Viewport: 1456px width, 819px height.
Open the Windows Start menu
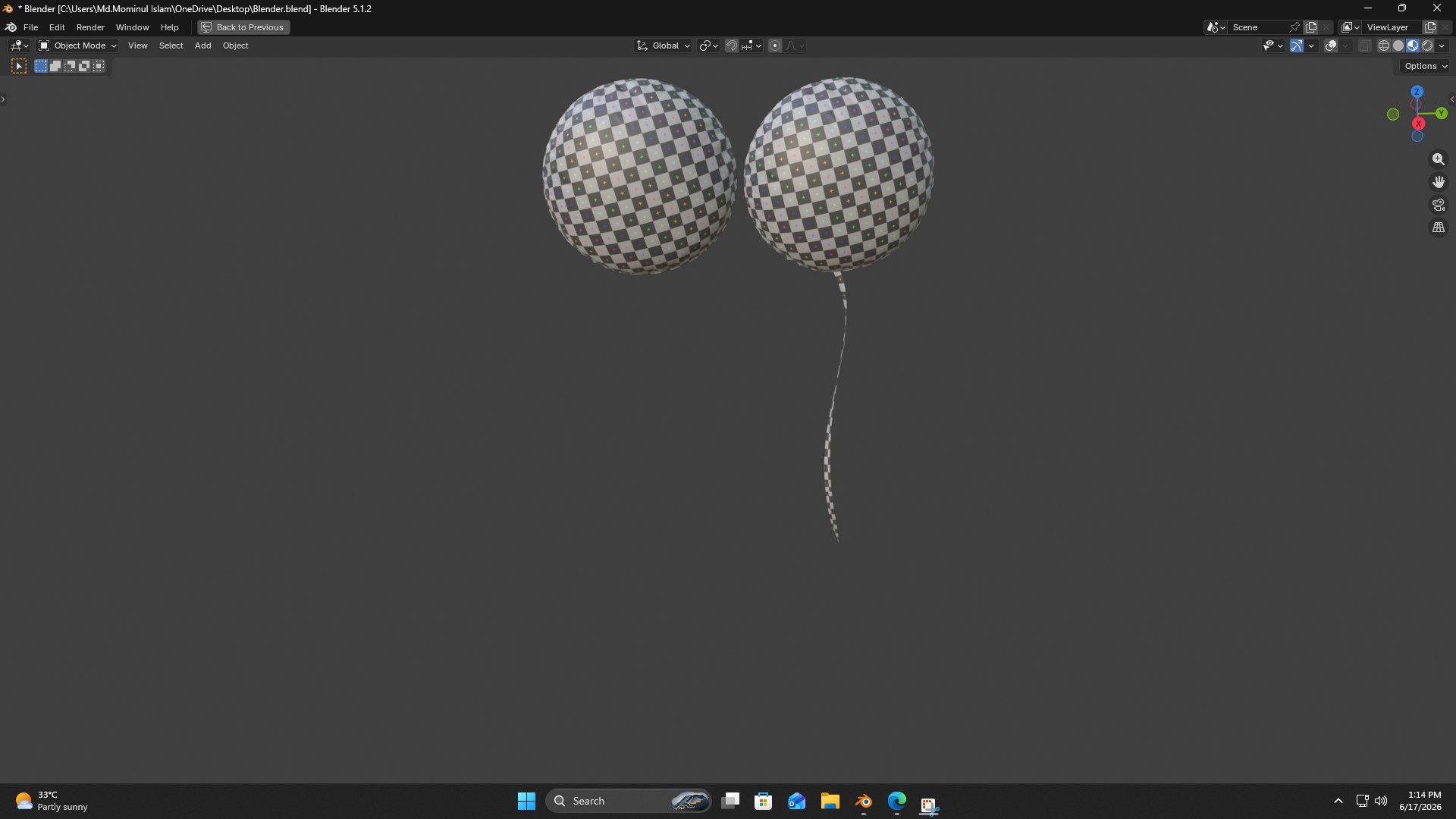click(x=526, y=801)
